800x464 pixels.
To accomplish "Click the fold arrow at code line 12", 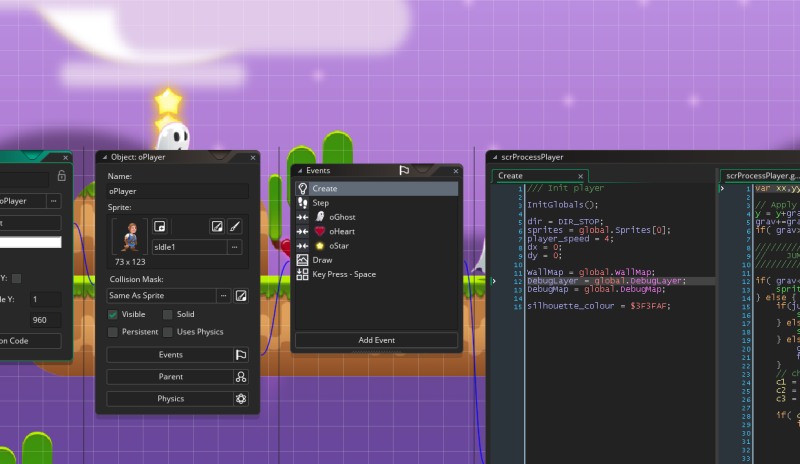I will (494, 281).
